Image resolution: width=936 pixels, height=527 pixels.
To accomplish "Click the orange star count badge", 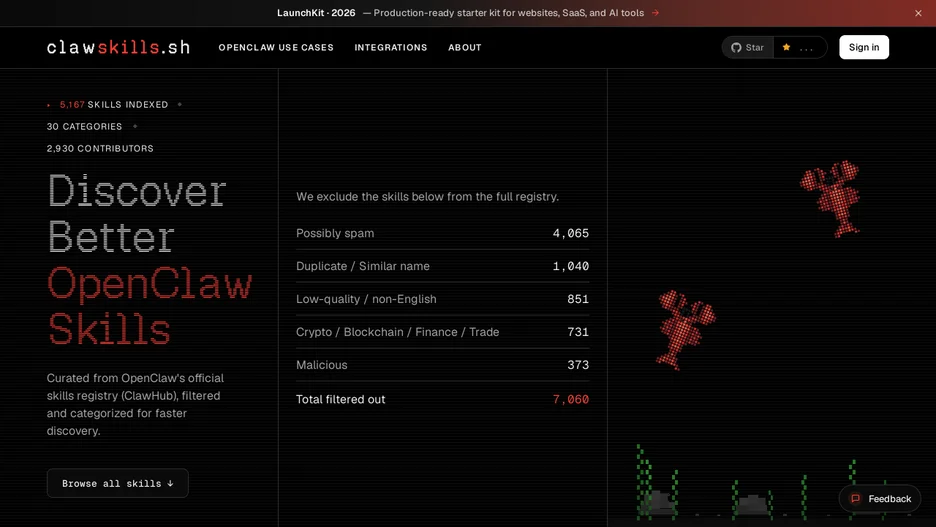I will click(800, 47).
